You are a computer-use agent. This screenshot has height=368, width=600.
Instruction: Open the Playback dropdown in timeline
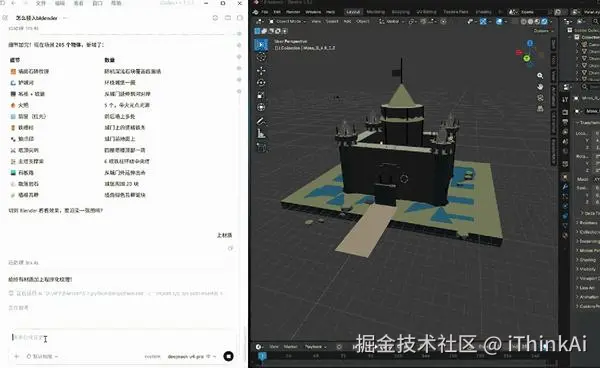(315, 347)
